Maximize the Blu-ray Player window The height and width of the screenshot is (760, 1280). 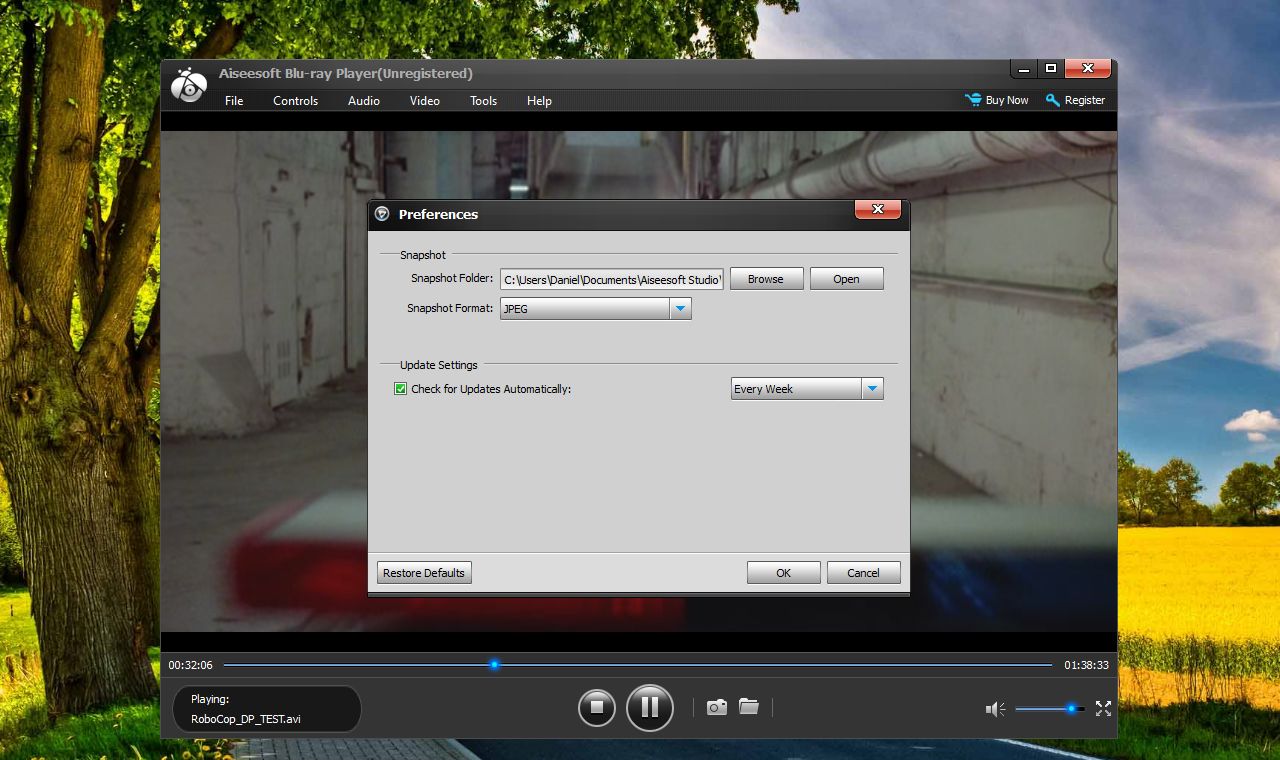pyautogui.click(x=1050, y=69)
